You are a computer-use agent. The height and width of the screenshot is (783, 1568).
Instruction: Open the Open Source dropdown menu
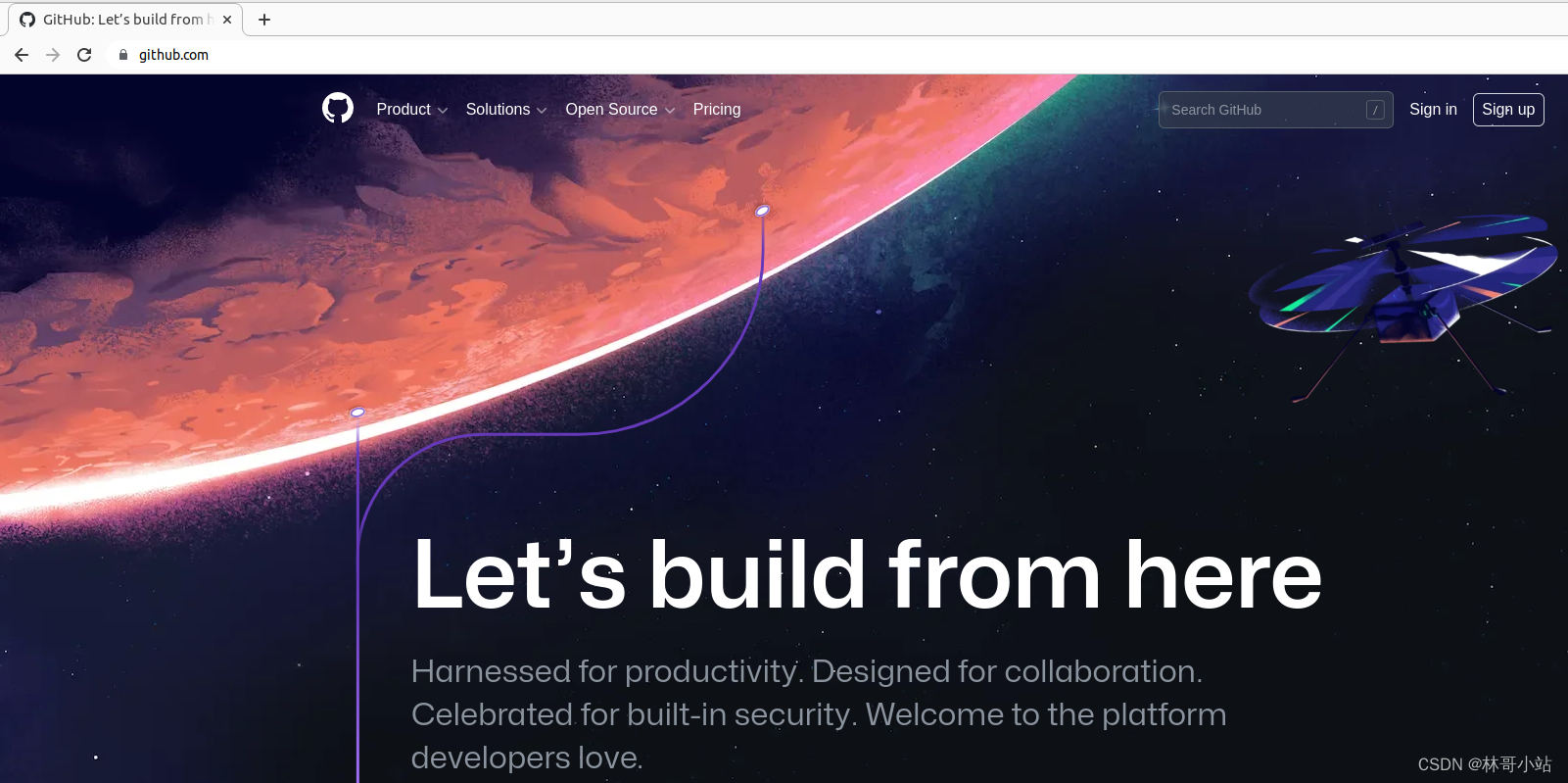[620, 110]
